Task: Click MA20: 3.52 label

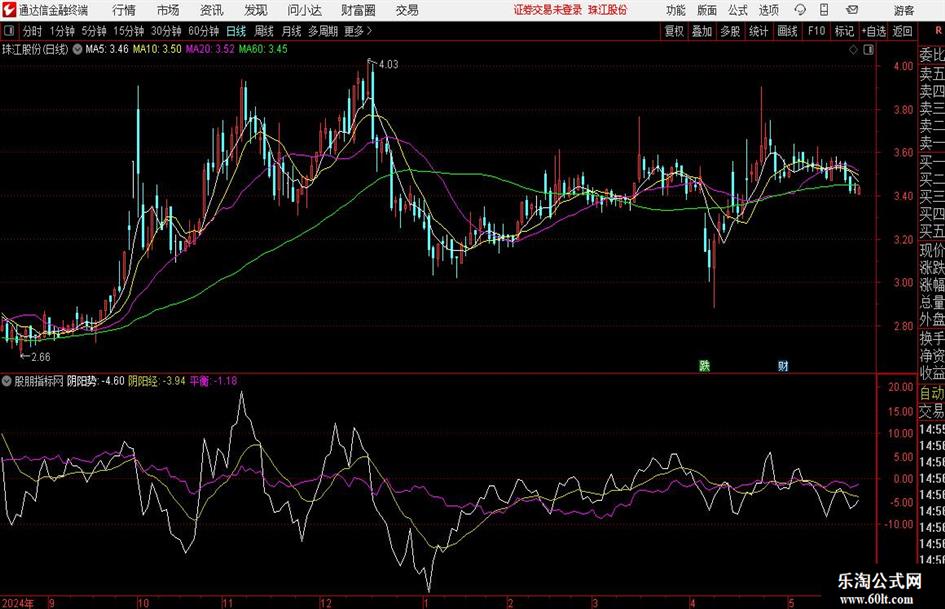Action: point(210,49)
